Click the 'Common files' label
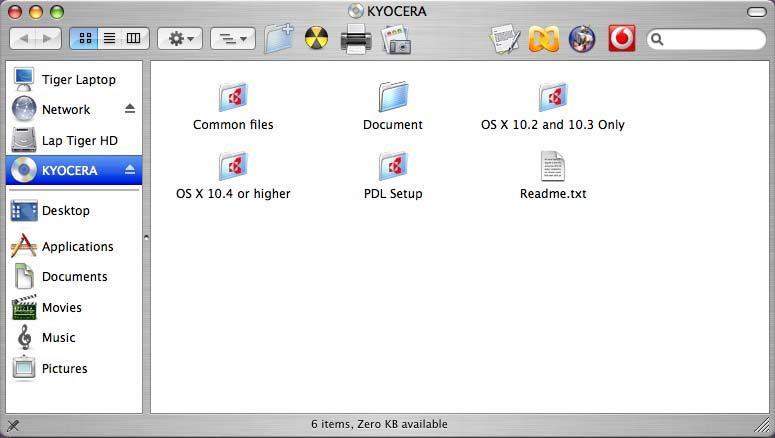The image size is (775, 438). point(233,125)
